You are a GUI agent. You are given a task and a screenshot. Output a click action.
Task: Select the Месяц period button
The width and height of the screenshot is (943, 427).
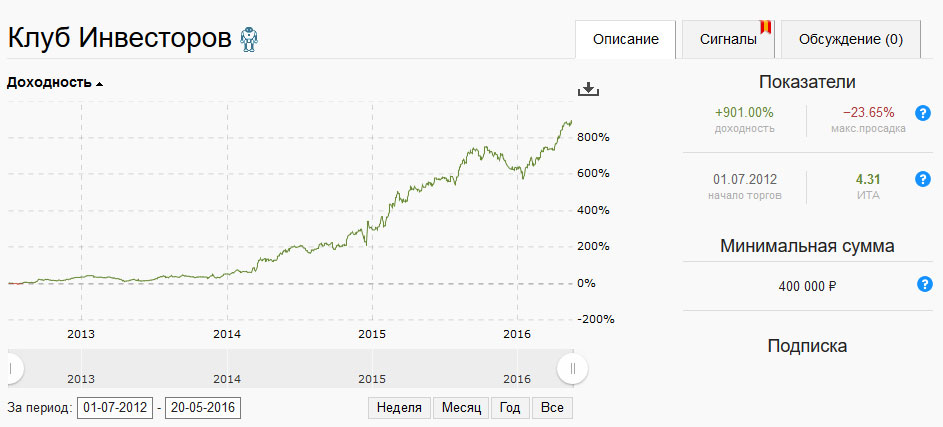point(461,408)
